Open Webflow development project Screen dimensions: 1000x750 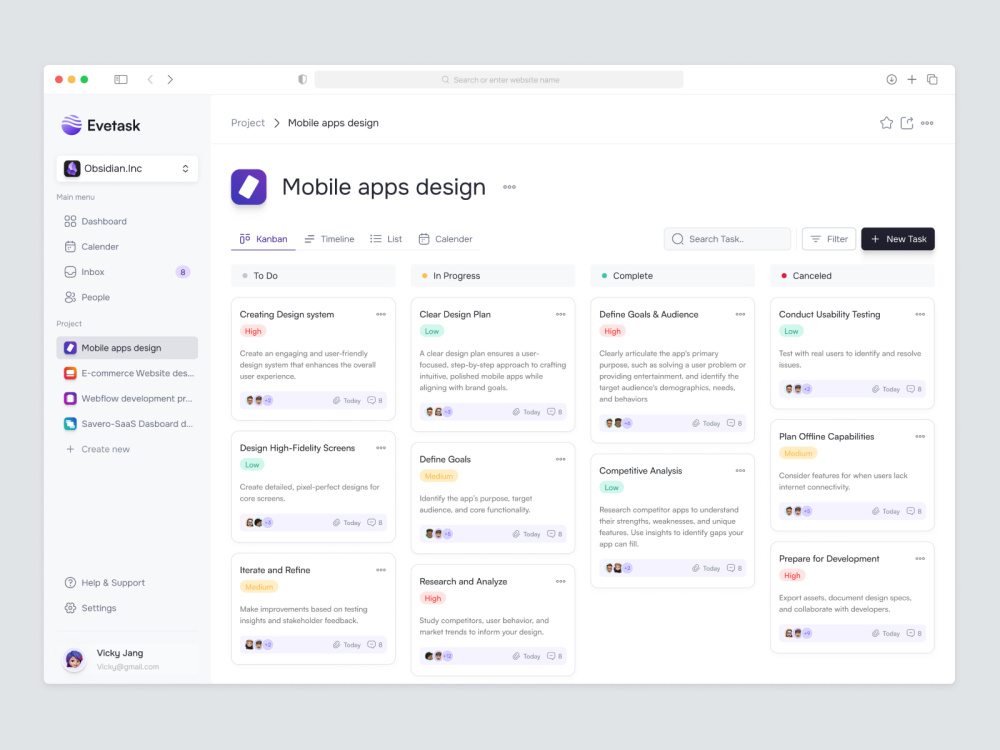point(127,399)
